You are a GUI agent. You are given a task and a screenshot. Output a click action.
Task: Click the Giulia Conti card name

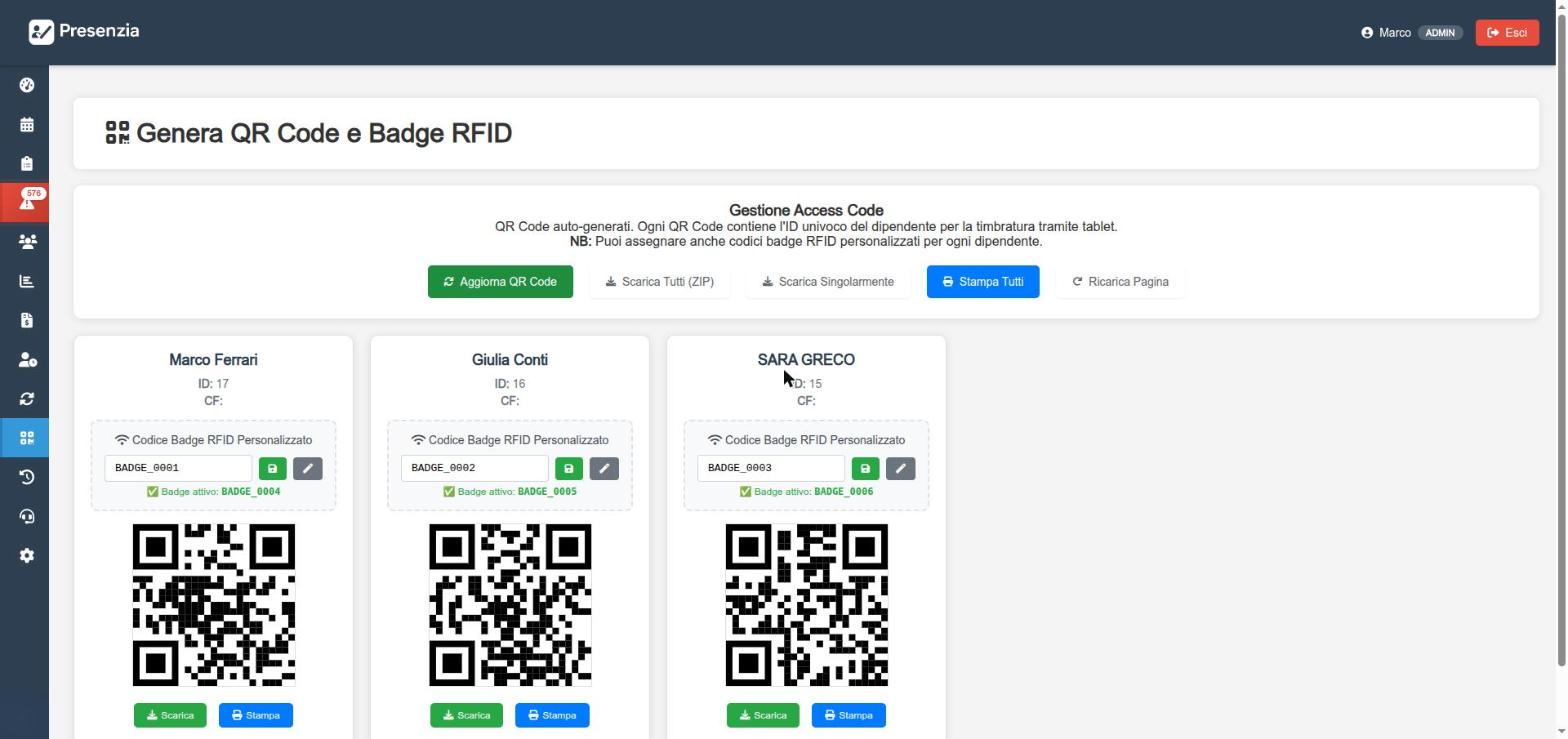click(x=510, y=360)
